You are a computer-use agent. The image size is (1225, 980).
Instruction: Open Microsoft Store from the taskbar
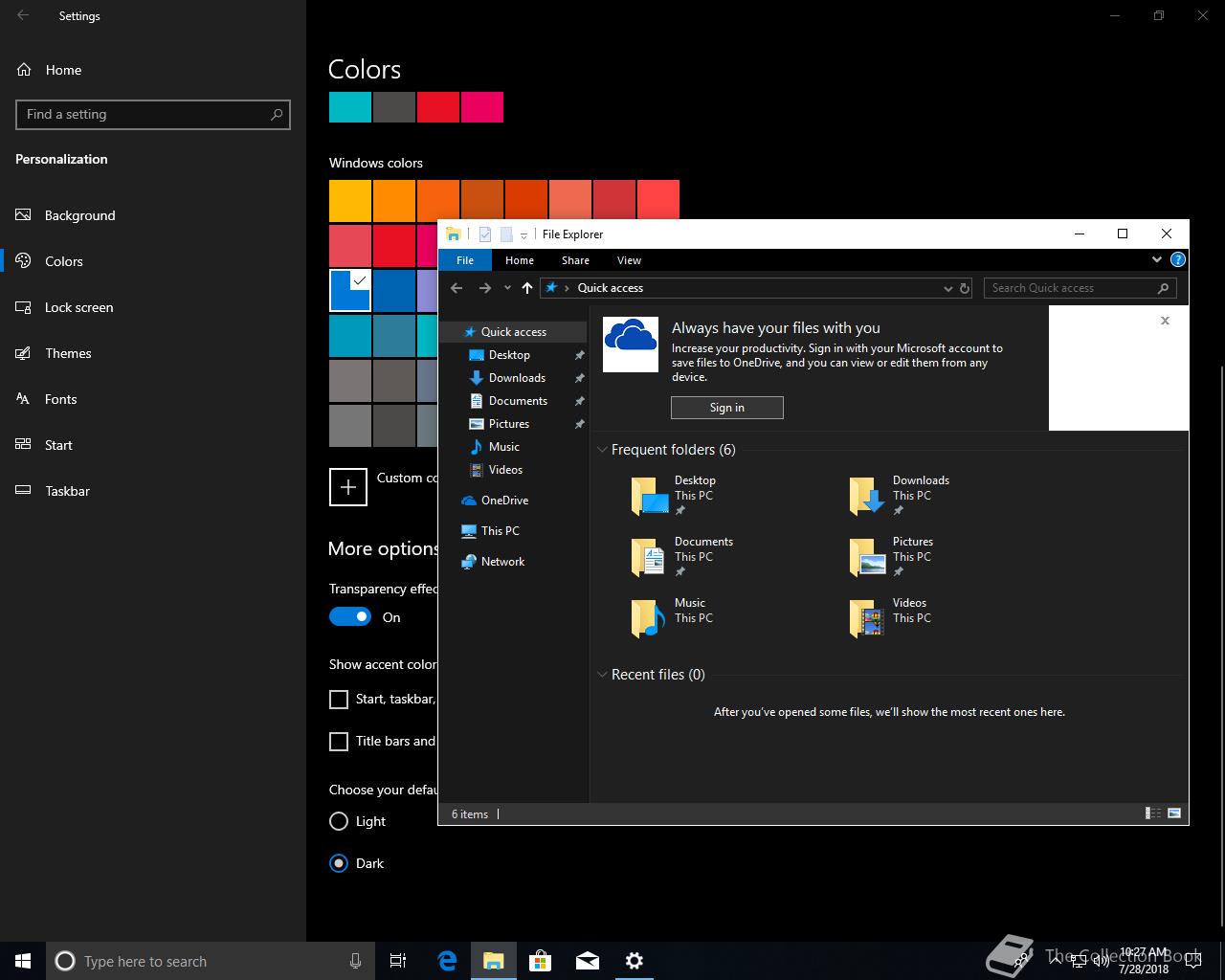[540, 961]
